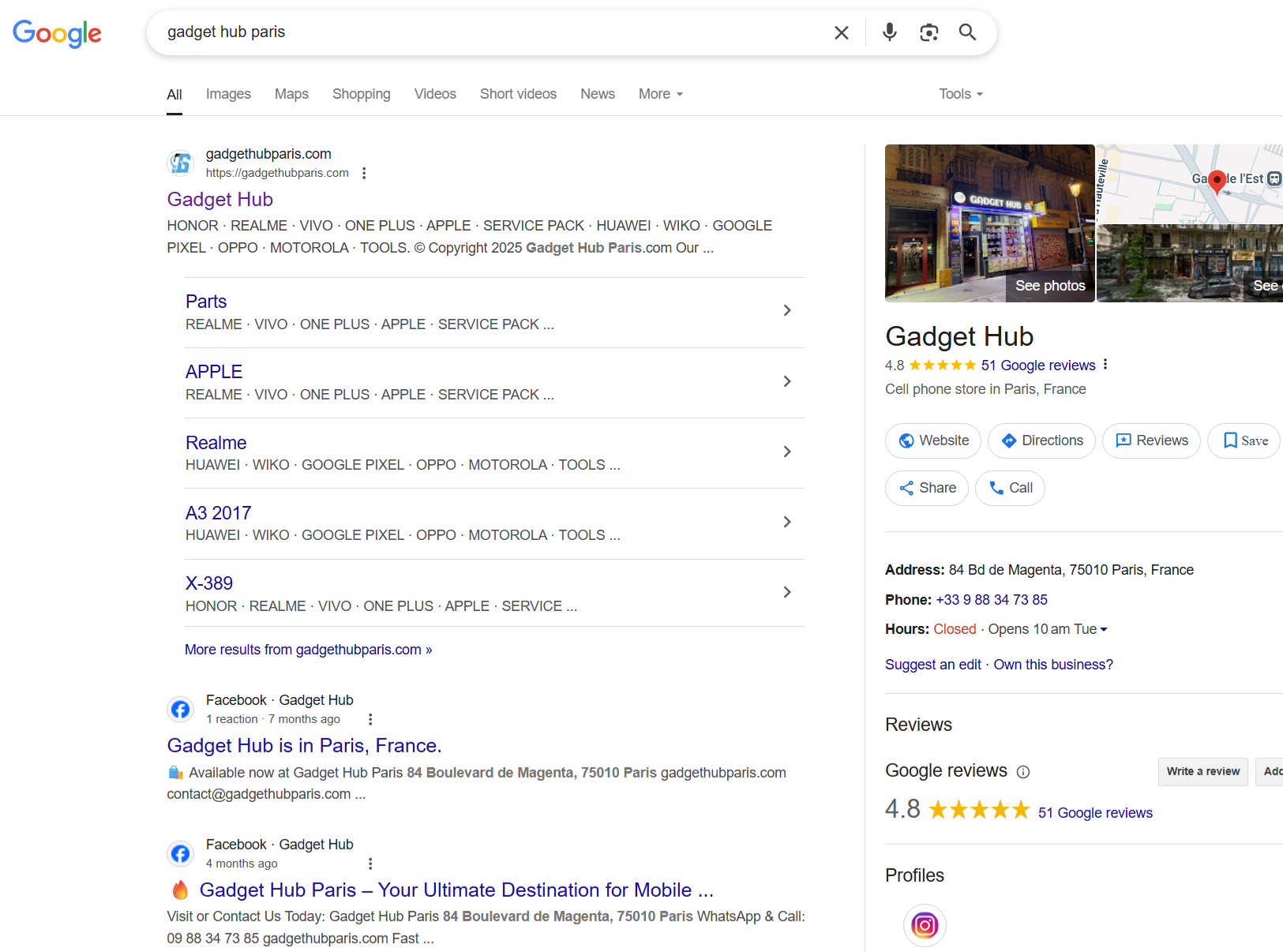Viewport: 1283px width, 952px height.
Task: Click the Google logo
Action: click(x=57, y=33)
